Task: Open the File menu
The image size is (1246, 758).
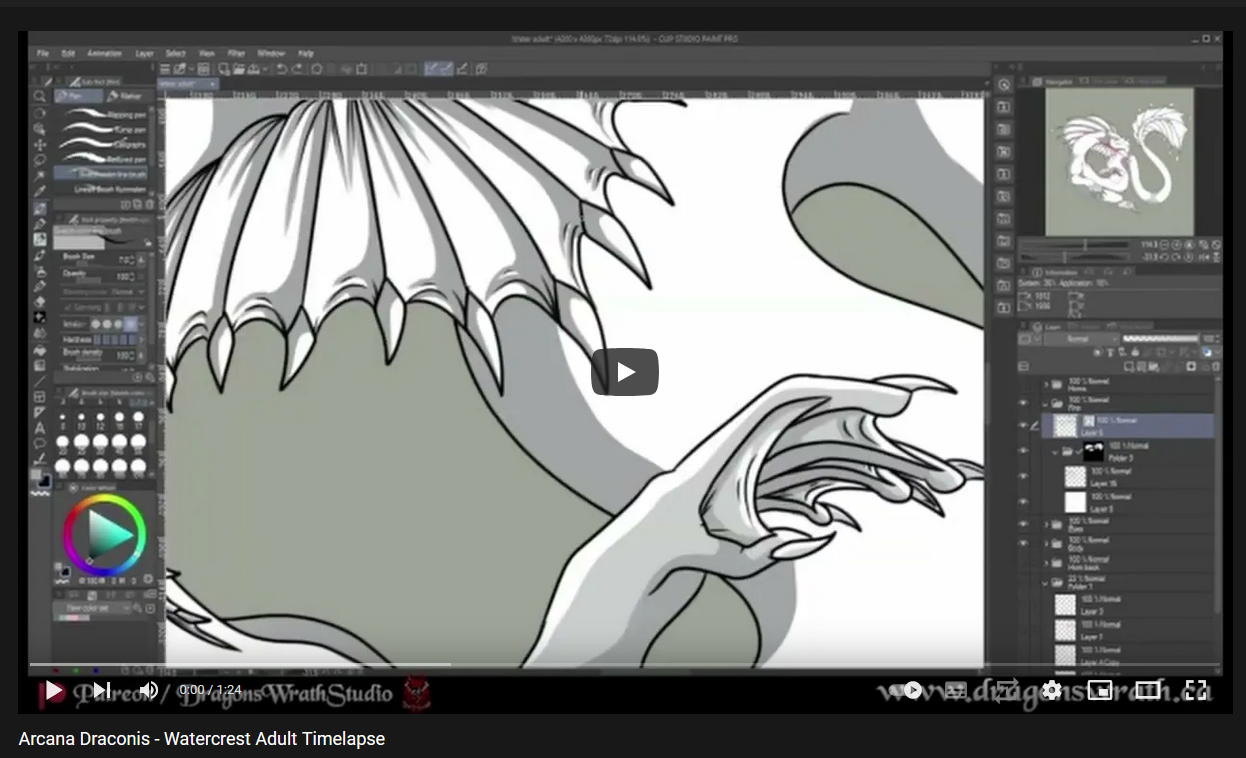Action: point(43,53)
